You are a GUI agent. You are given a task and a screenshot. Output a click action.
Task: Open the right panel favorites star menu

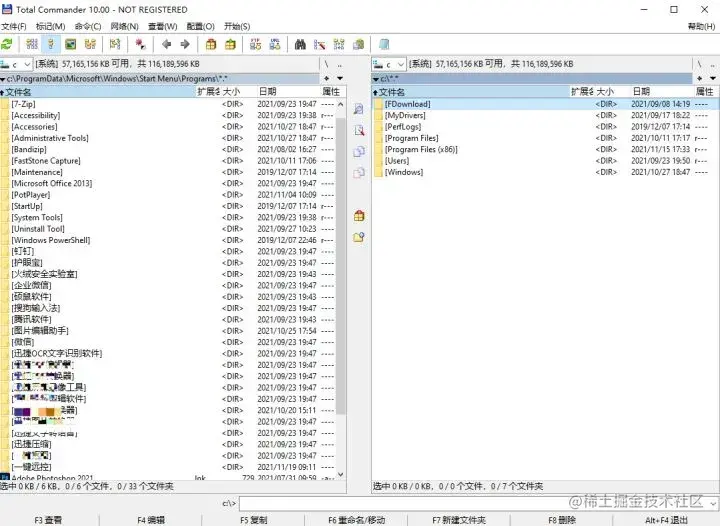(699, 78)
